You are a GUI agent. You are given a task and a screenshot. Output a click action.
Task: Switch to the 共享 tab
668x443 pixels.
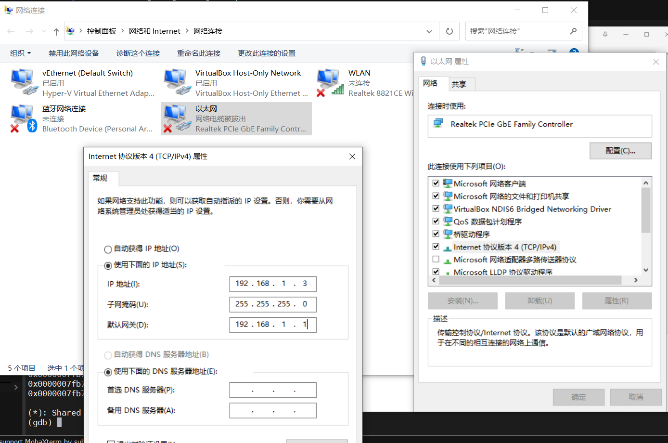[459, 84]
